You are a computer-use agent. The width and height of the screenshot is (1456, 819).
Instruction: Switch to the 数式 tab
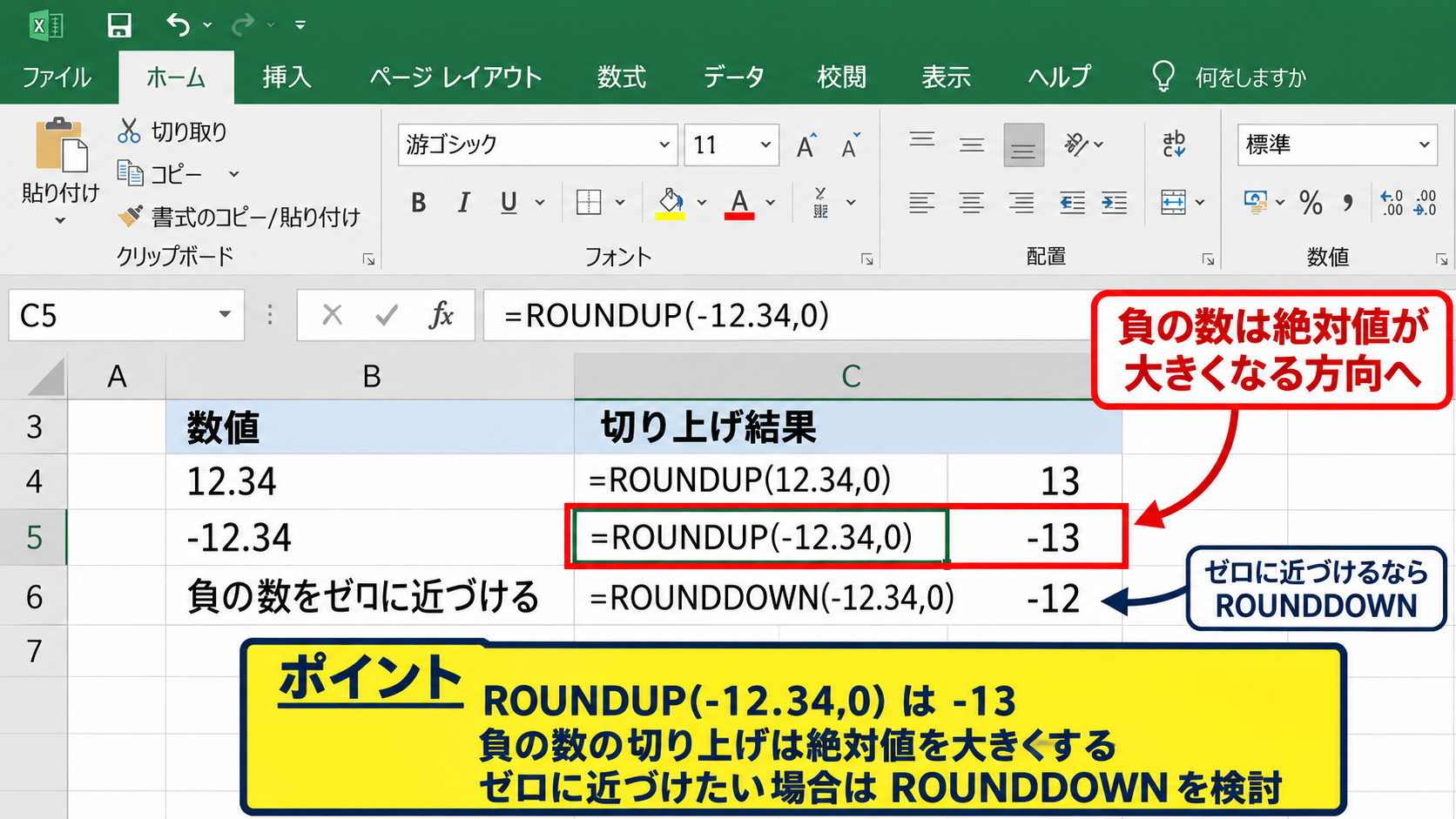[x=622, y=77]
